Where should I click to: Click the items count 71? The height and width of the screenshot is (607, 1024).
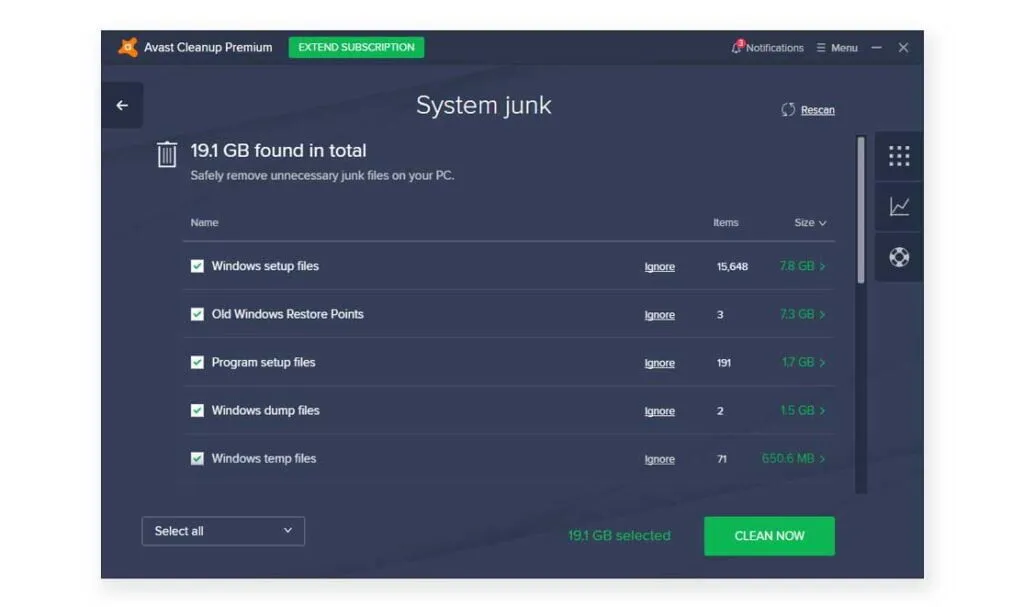pyautogui.click(x=722, y=459)
